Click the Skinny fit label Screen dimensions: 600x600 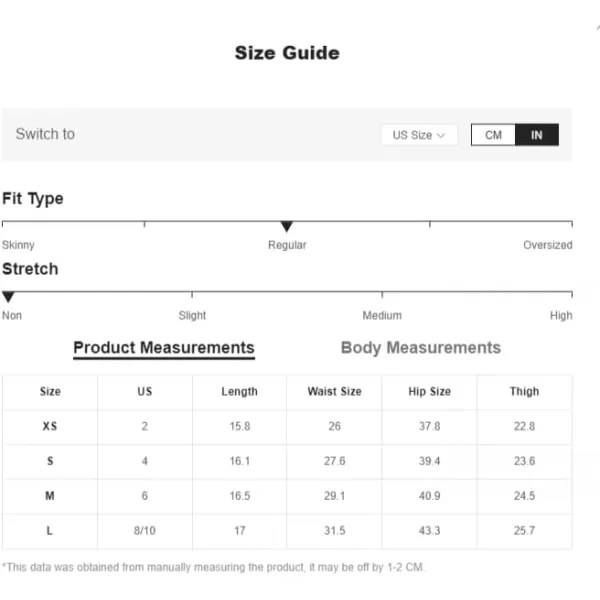pyautogui.click(x=18, y=245)
